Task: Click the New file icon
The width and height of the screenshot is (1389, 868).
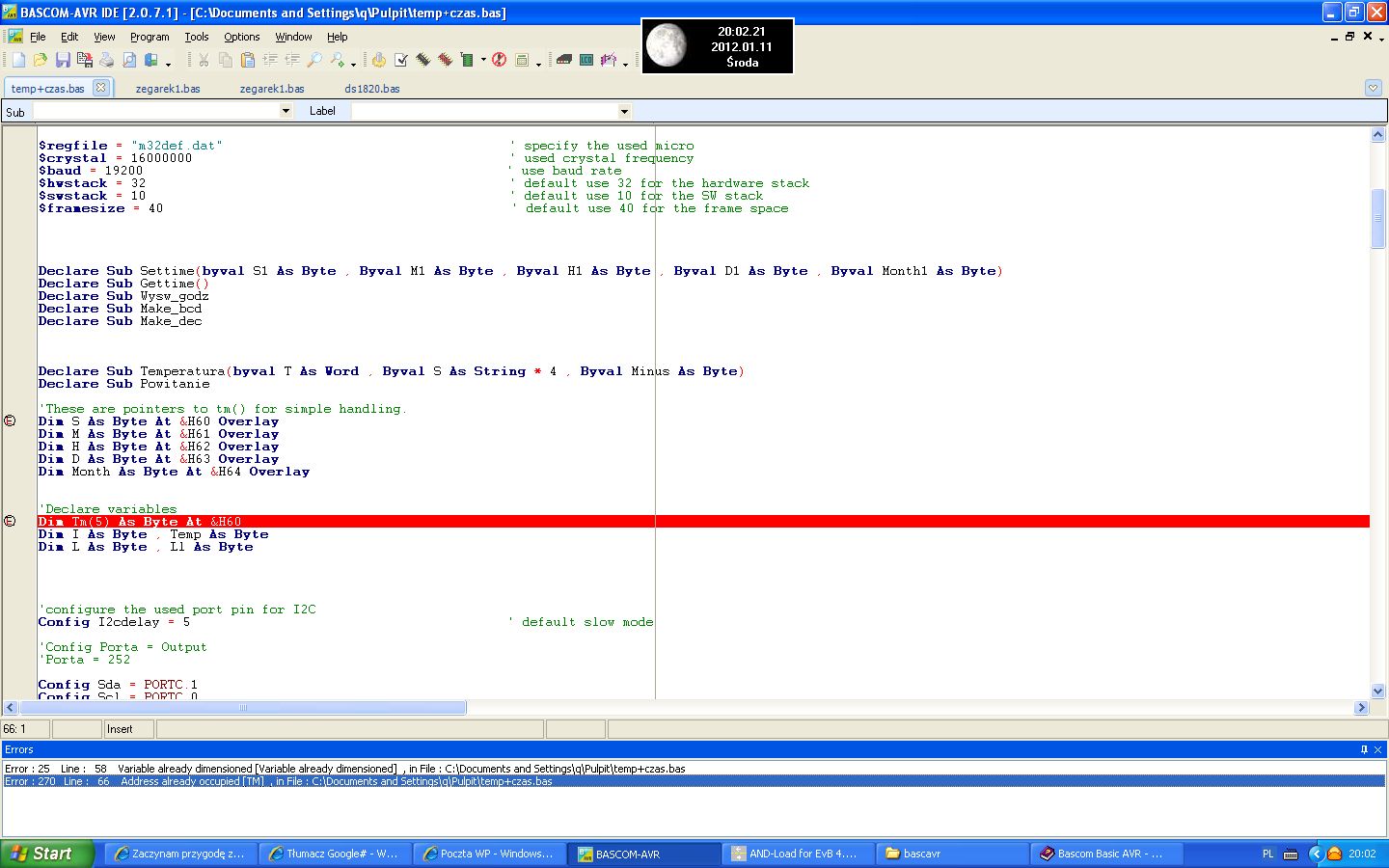Action: (18, 60)
